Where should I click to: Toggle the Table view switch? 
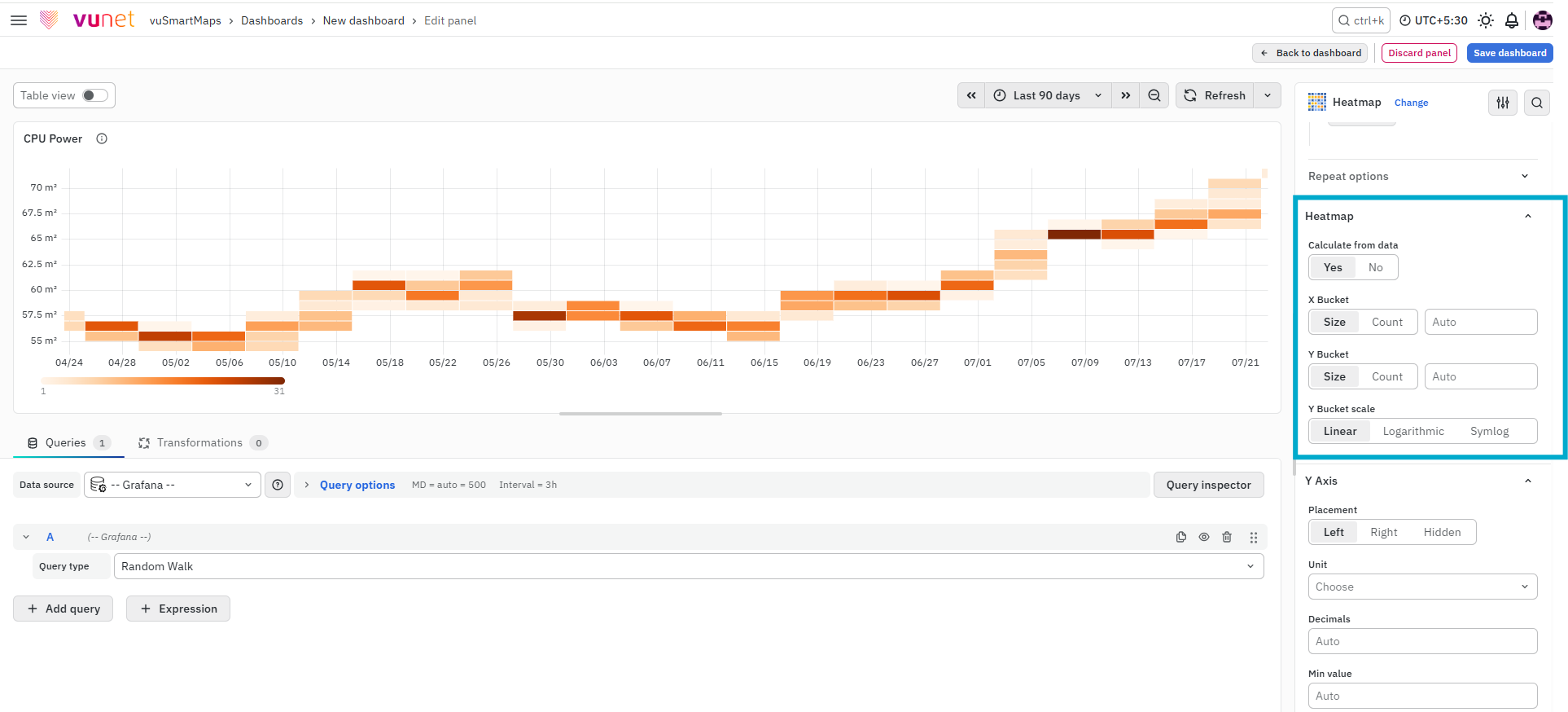tap(95, 95)
